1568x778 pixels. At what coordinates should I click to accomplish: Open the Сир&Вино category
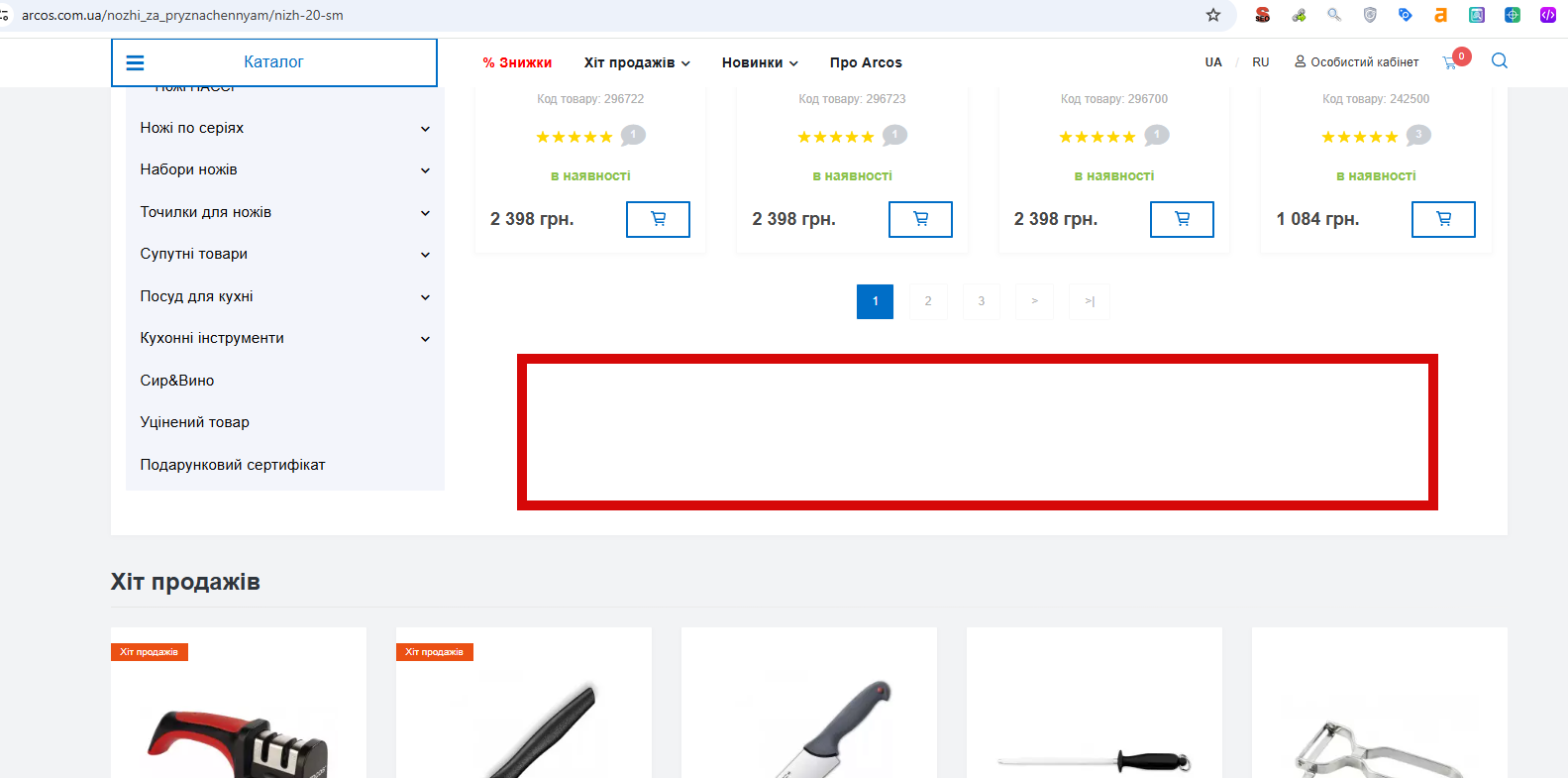pyautogui.click(x=177, y=381)
